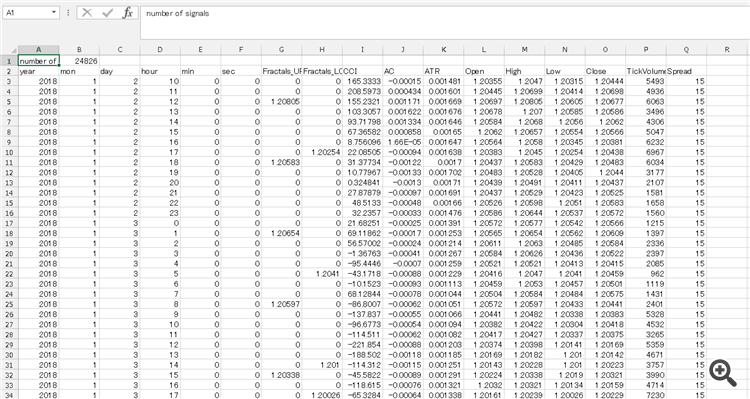The width and height of the screenshot is (750, 399).
Task: Click TickVolume value 962
Action: pyautogui.click(x=646, y=274)
